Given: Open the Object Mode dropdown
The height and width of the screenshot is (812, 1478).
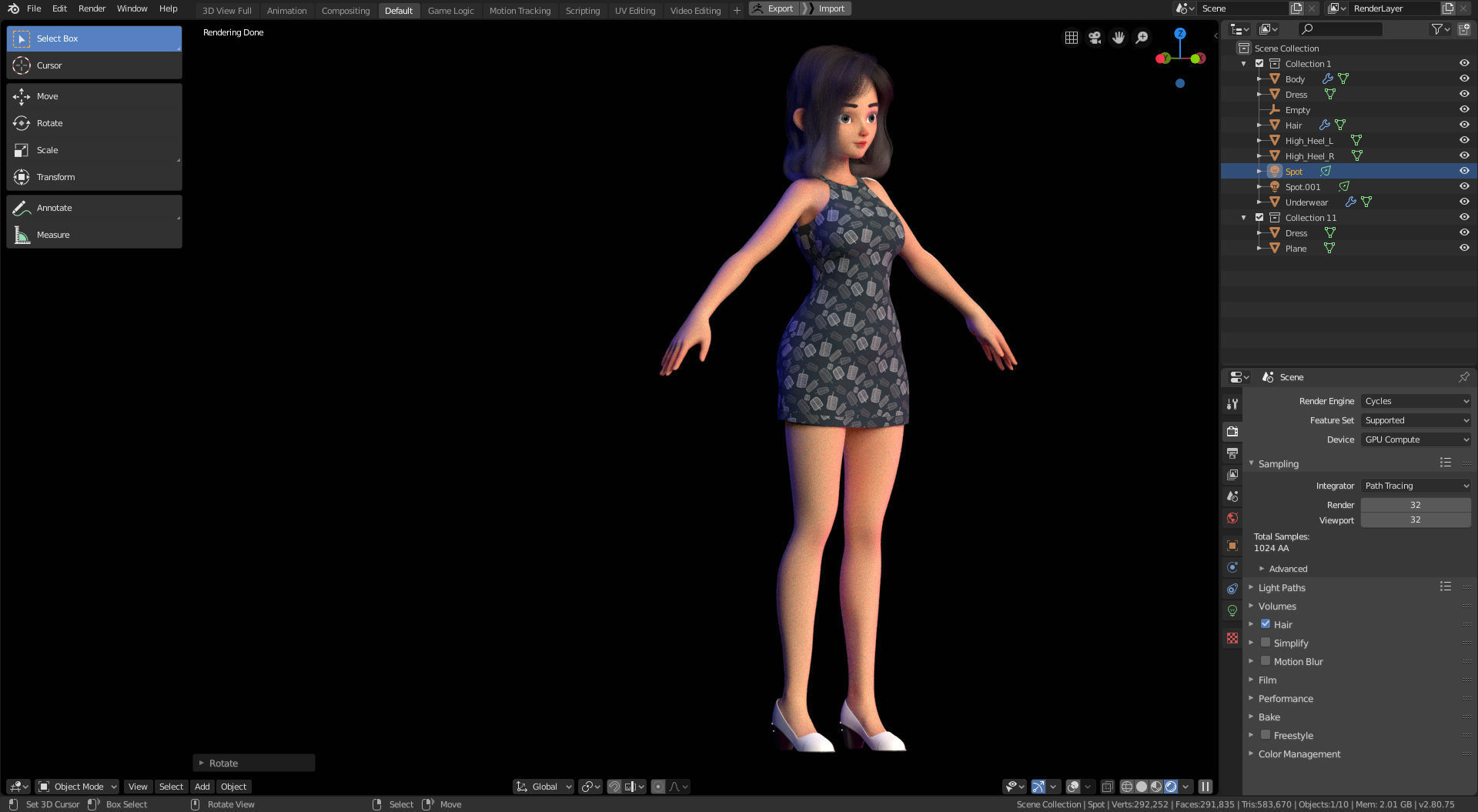Looking at the screenshot, I should pos(77,787).
